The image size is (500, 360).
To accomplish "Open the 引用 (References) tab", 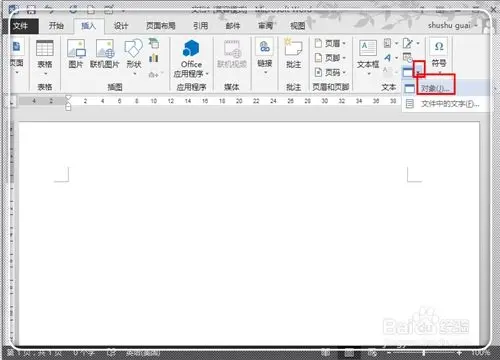I will pos(200,26).
